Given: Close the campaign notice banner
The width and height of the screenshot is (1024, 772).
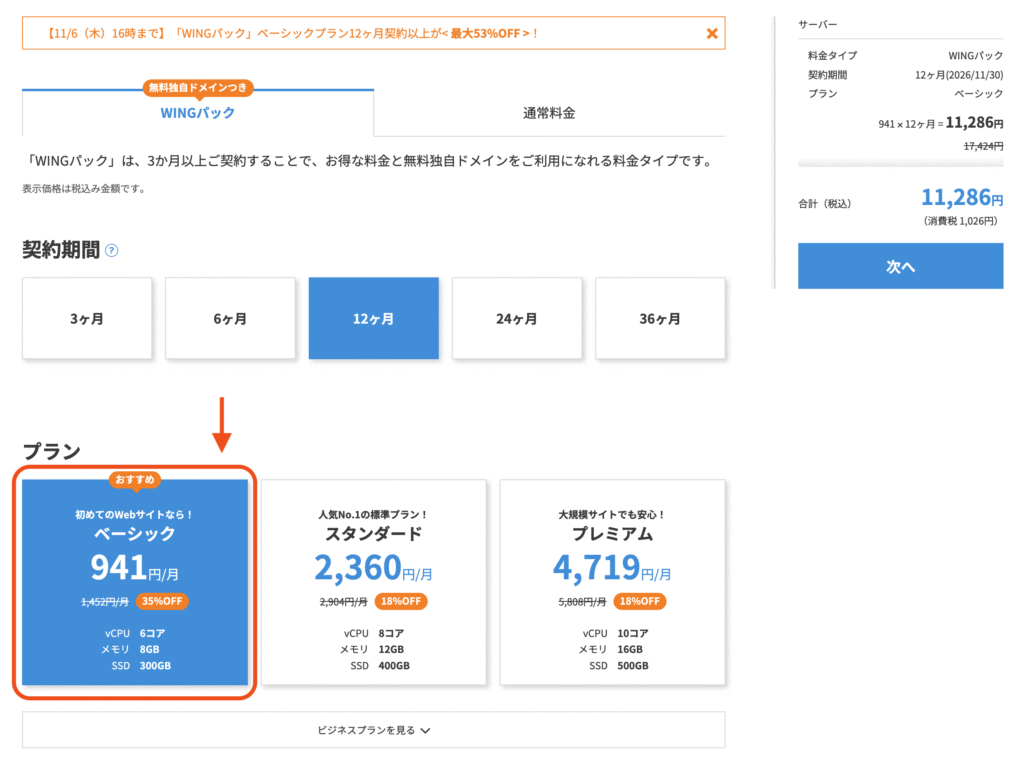Looking at the screenshot, I should [711, 33].
